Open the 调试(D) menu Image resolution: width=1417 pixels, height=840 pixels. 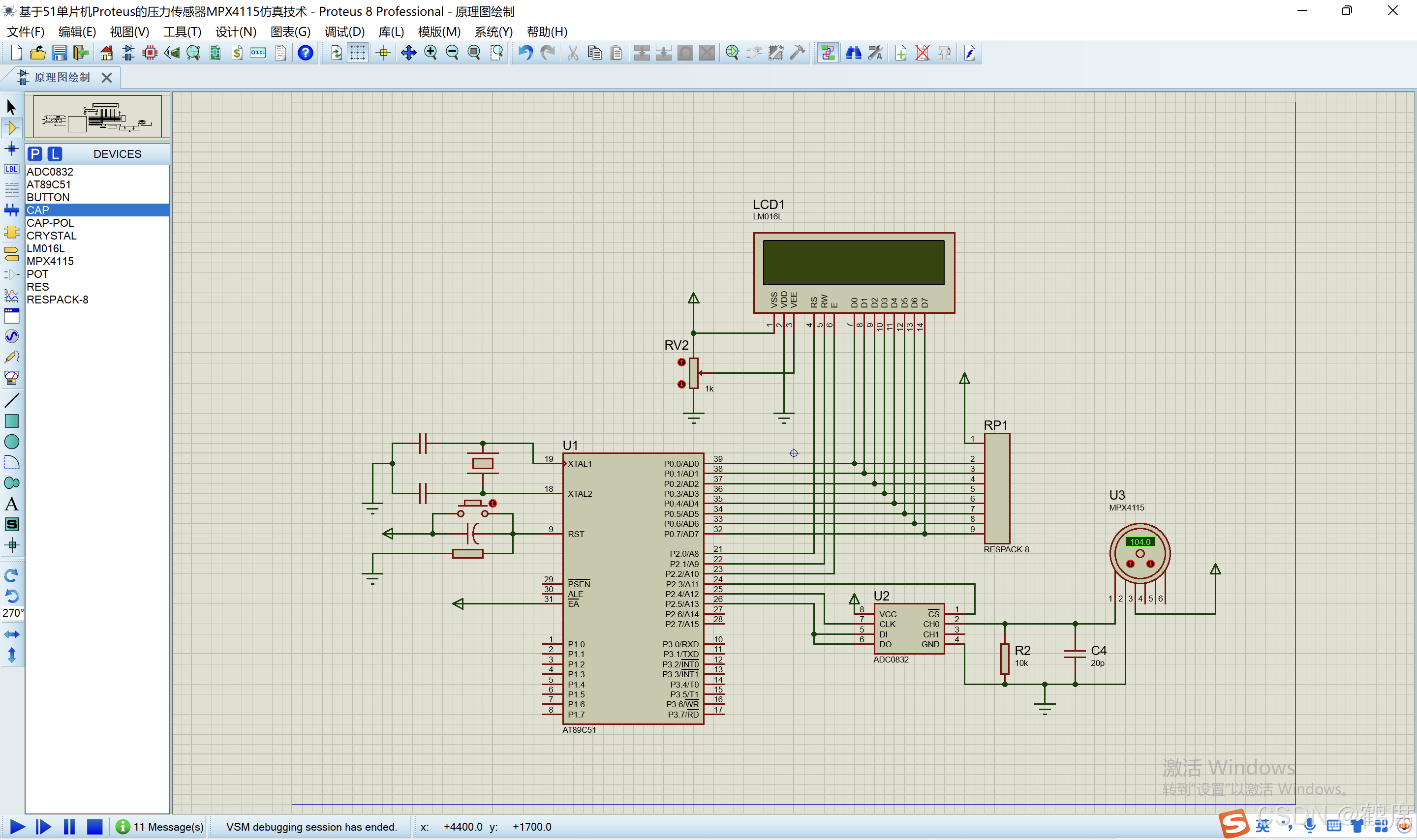tap(344, 31)
